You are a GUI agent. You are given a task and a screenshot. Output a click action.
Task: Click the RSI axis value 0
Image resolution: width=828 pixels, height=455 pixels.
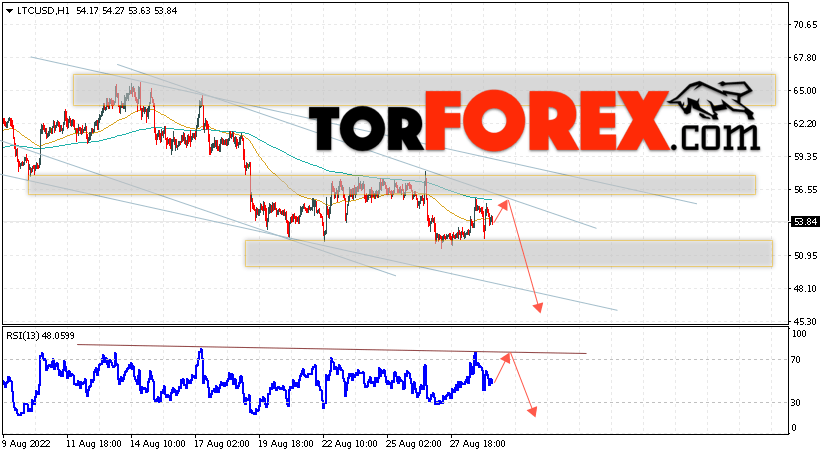click(794, 428)
